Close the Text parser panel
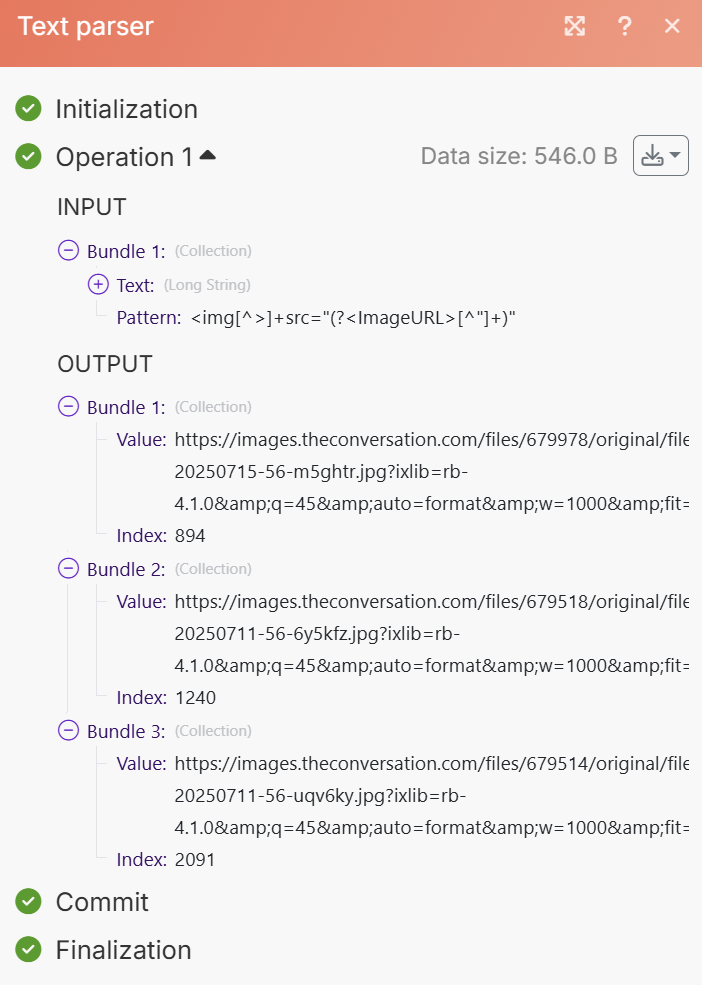The width and height of the screenshot is (702, 985). 672,26
